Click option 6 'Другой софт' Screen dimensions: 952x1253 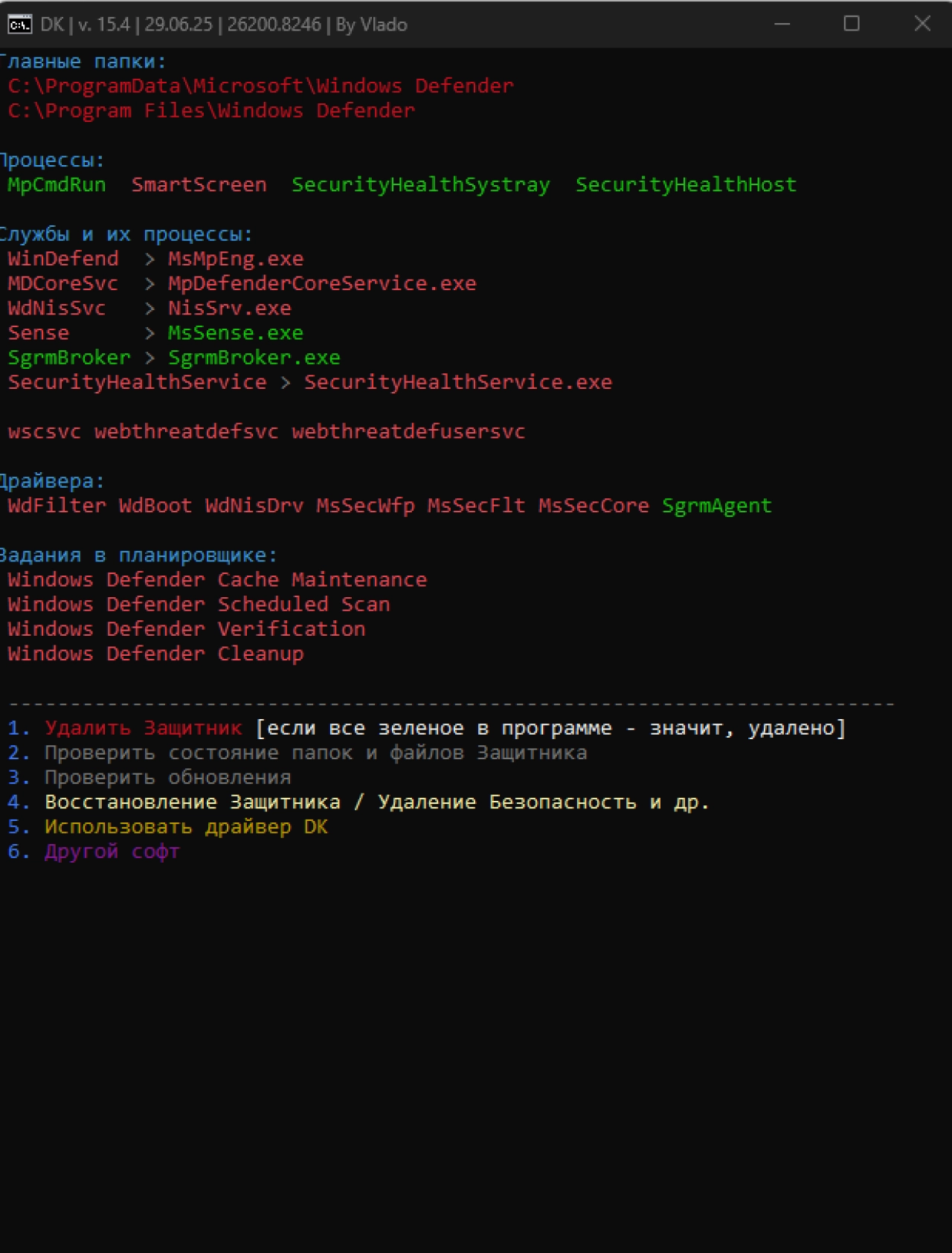112,851
